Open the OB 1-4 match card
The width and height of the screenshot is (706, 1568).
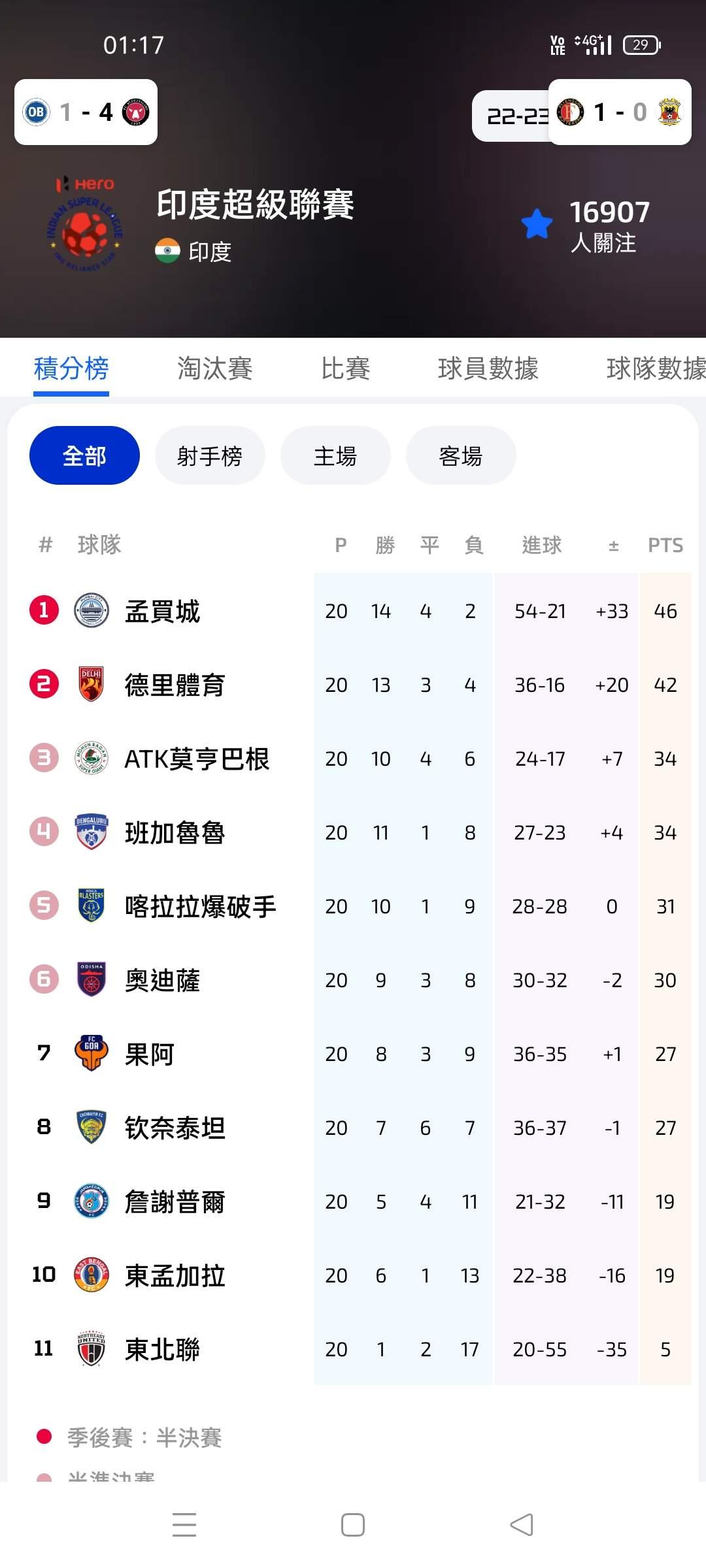click(x=86, y=112)
